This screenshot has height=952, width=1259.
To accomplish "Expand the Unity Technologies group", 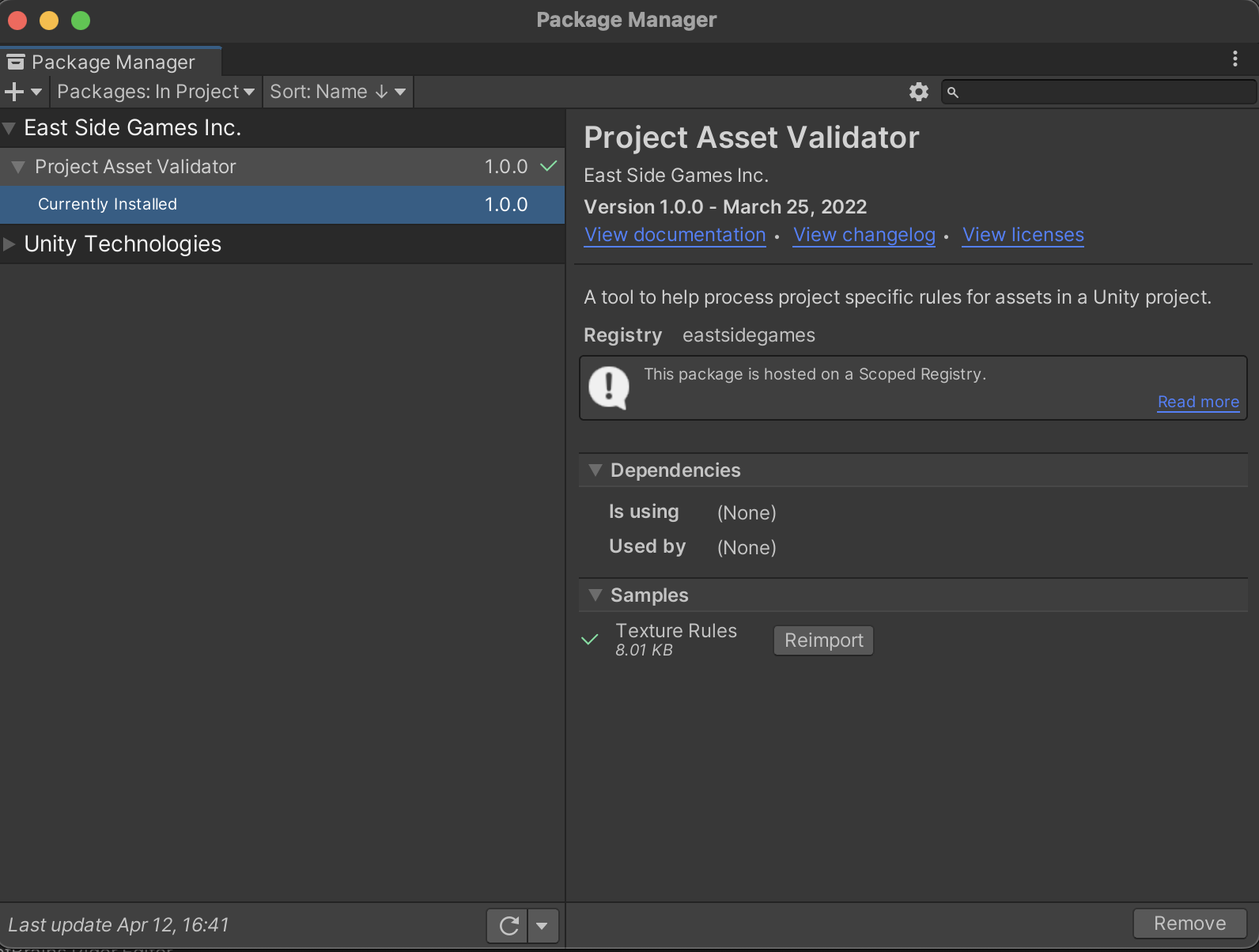I will coord(9,244).
